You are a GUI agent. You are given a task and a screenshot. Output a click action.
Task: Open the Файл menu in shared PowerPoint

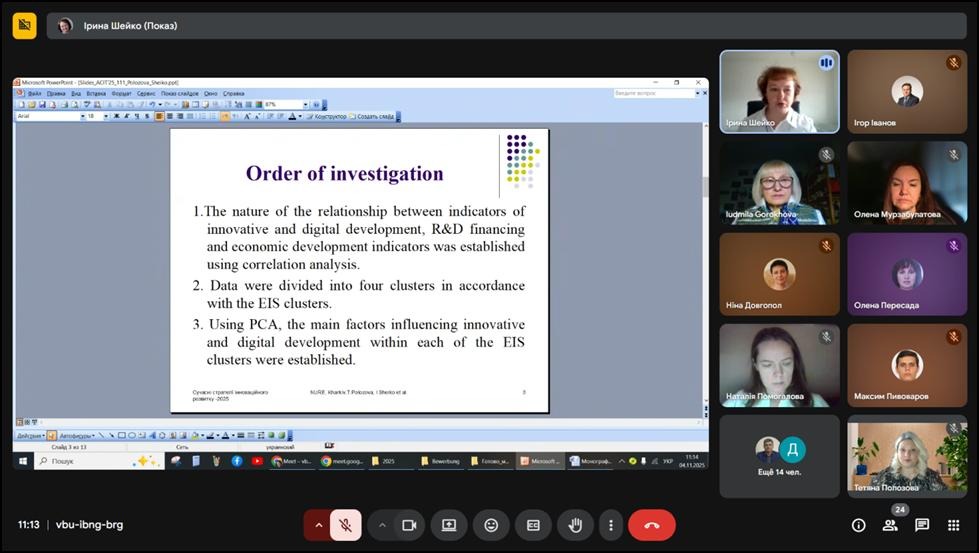tap(35, 93)
